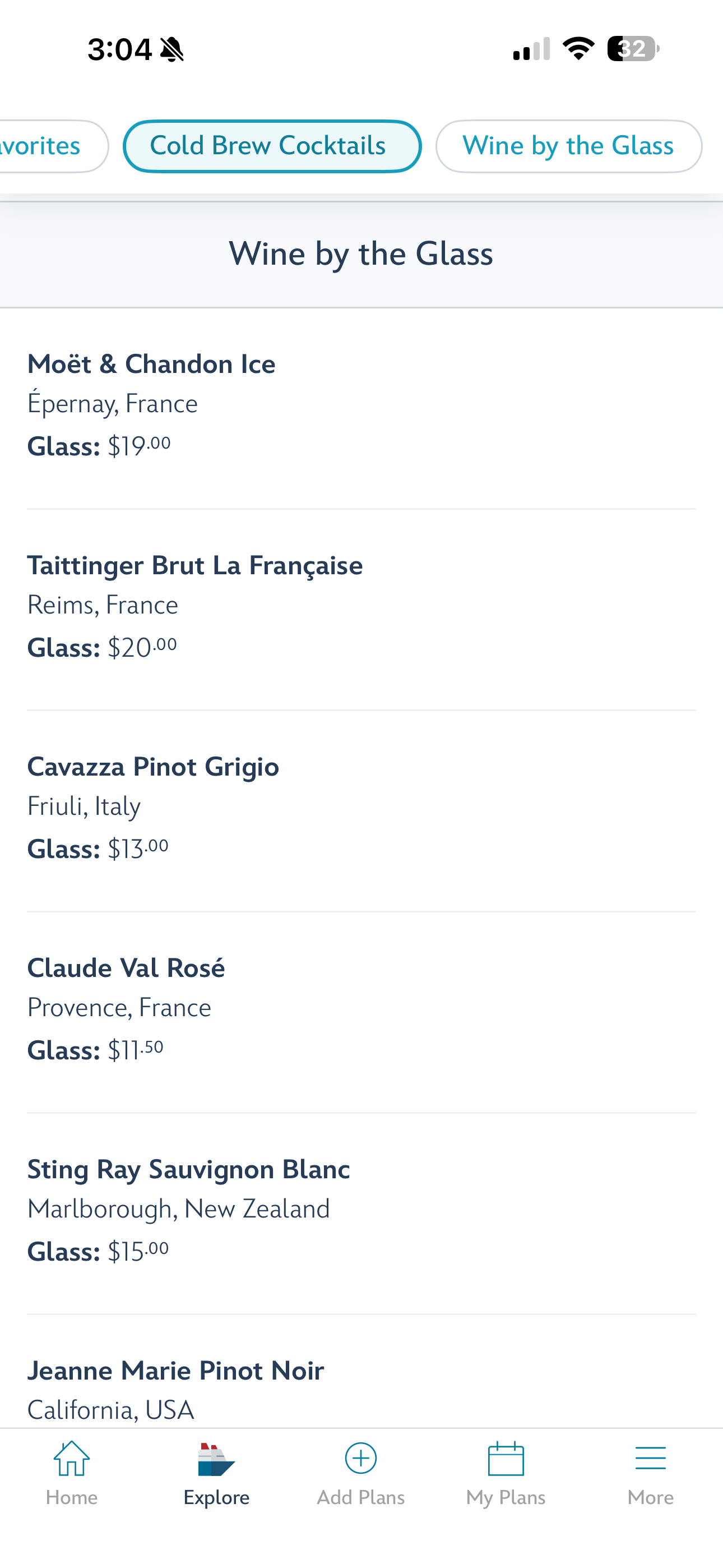Tap the Wine by the Glass section header
Screen dimensions: 723x1568
361,254
